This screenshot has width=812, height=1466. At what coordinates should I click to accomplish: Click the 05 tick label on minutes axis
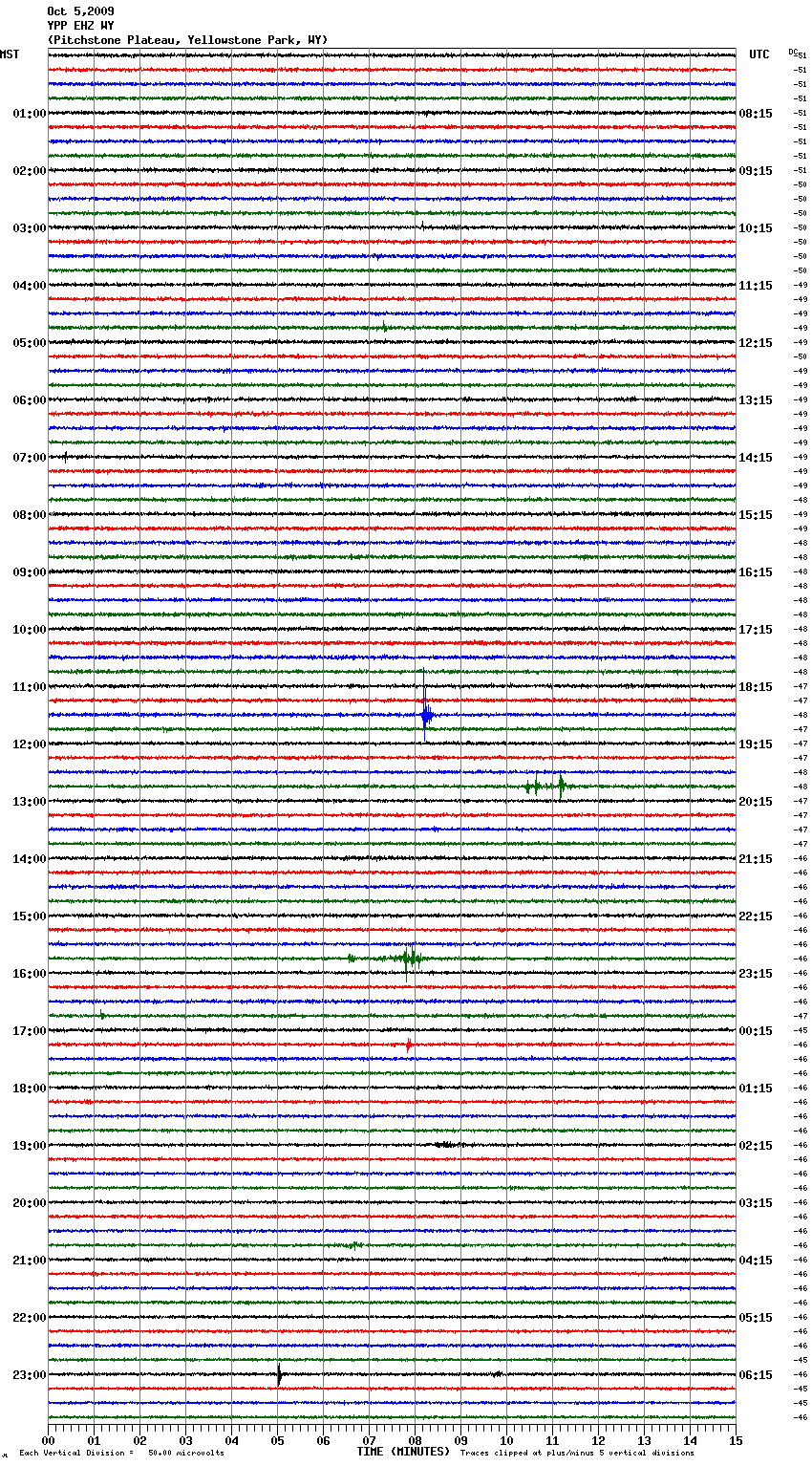(x=277, y=1440)
